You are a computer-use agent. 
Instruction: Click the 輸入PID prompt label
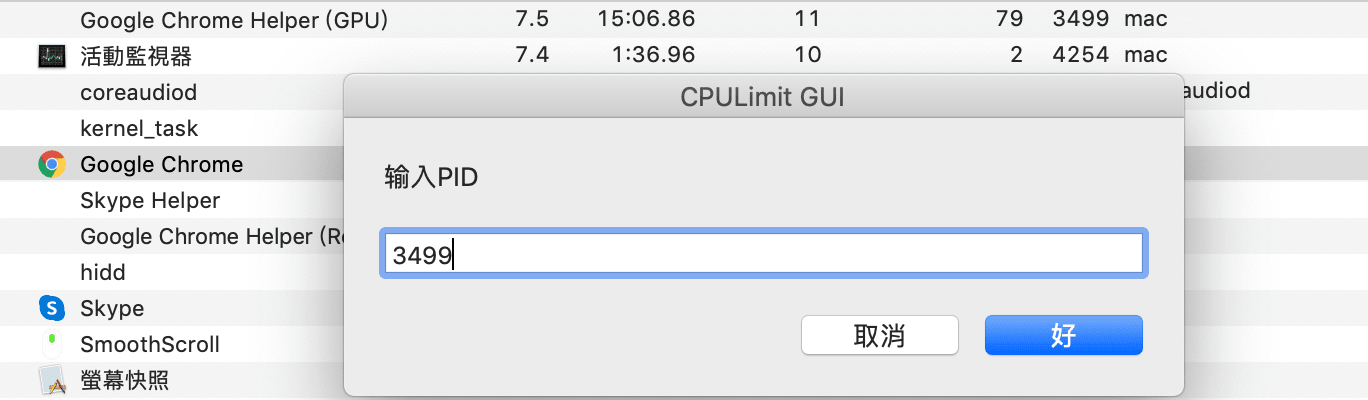[431, 178]
